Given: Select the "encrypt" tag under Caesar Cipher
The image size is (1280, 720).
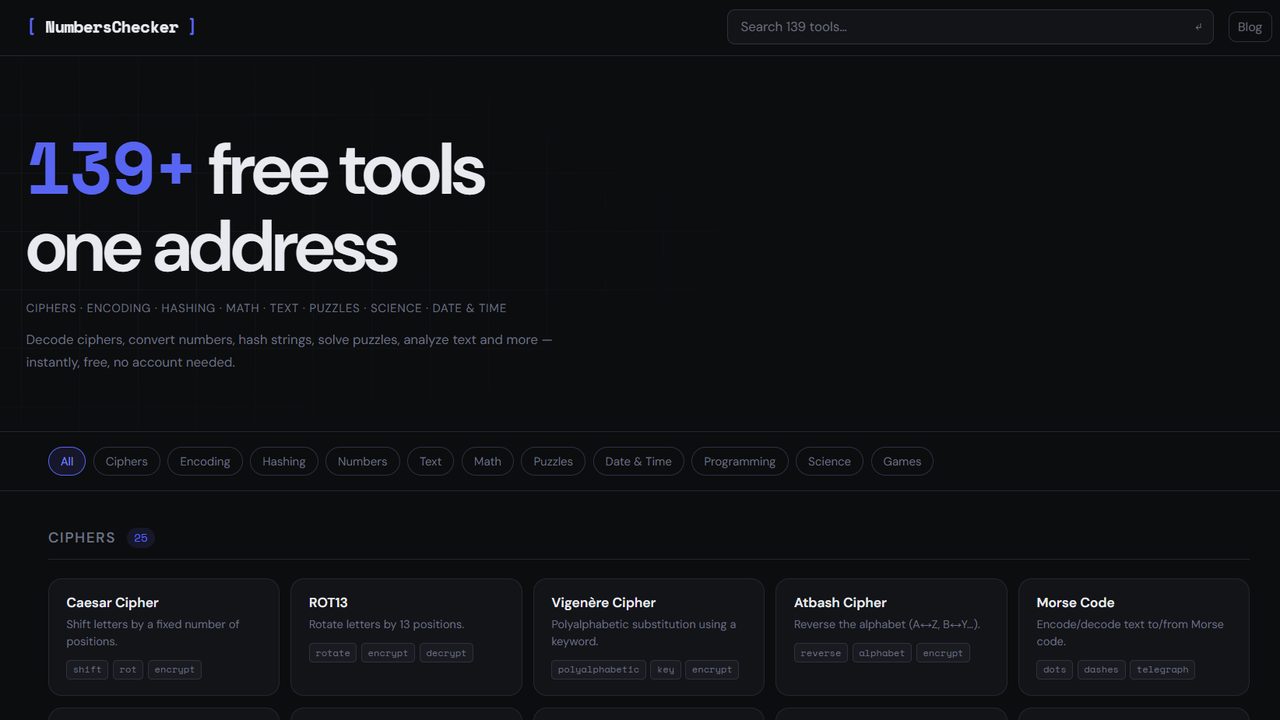Looking at the screenshot, I should 175,670.
